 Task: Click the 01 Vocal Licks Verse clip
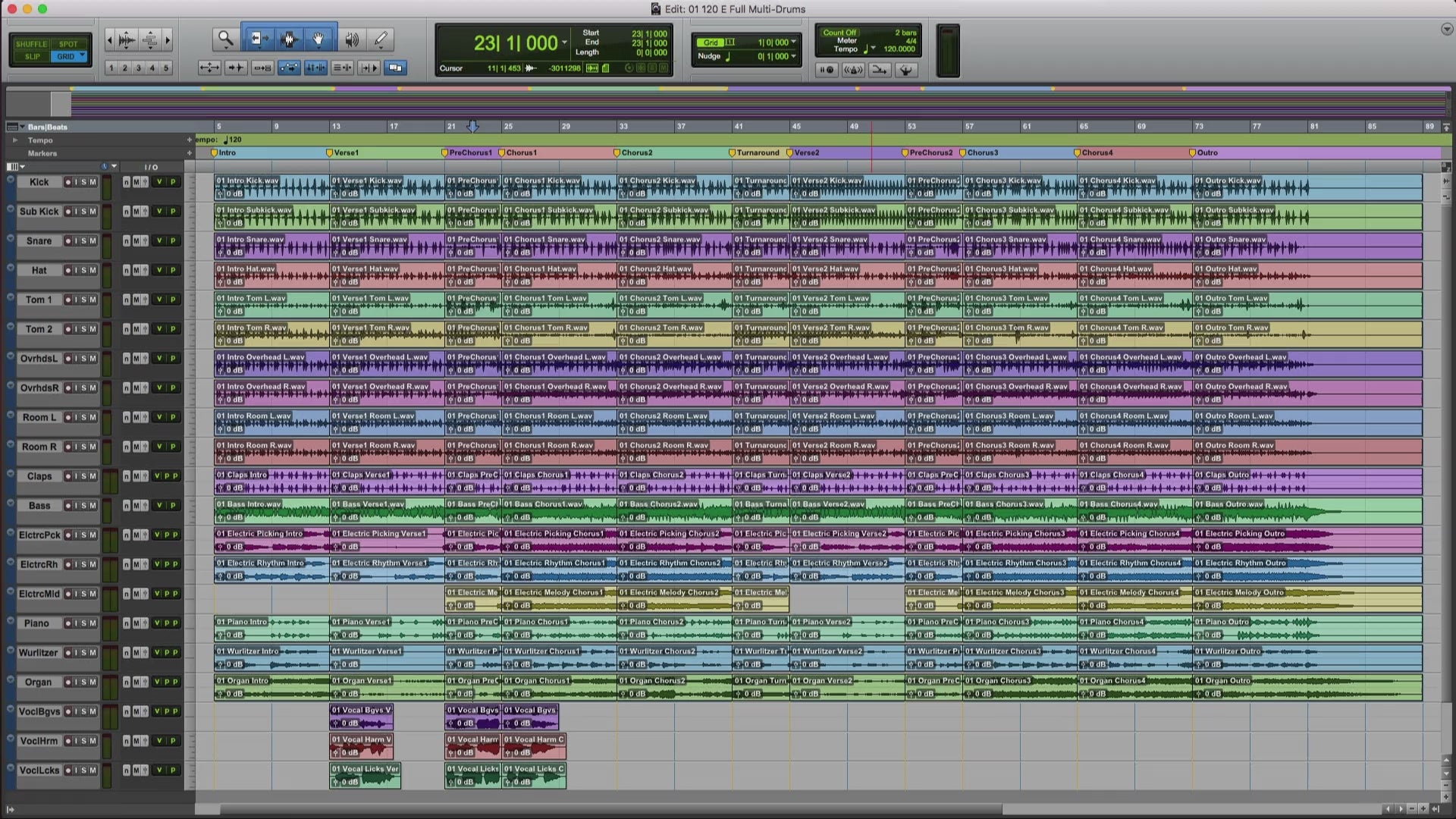pyautogui.click(x=365, y=776)
